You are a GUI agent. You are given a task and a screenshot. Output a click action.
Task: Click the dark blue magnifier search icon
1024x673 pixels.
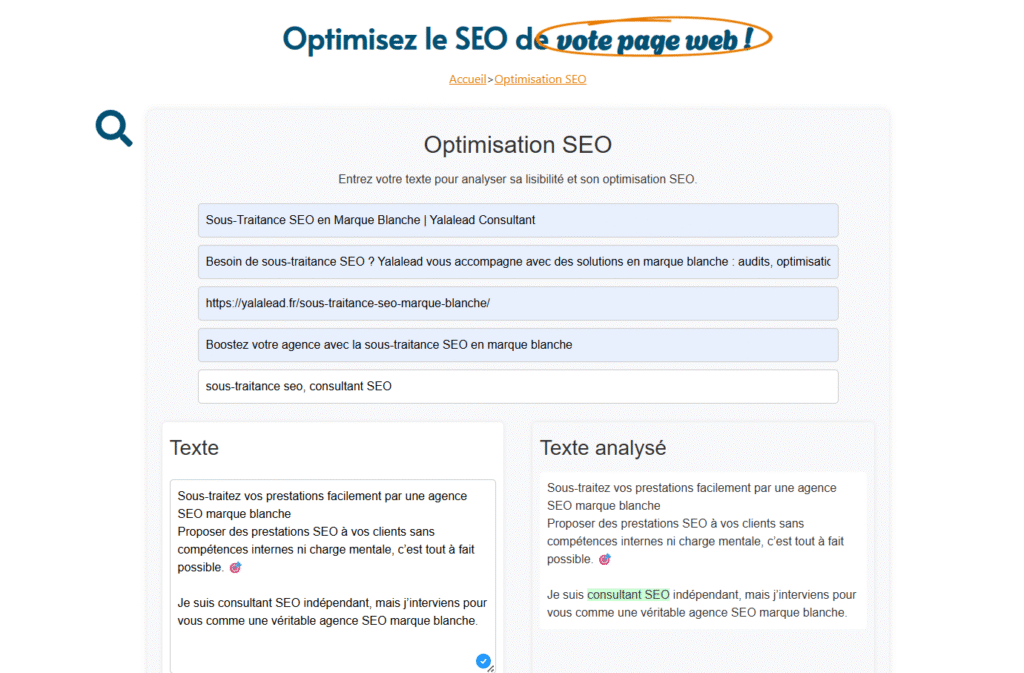point(113,128)
